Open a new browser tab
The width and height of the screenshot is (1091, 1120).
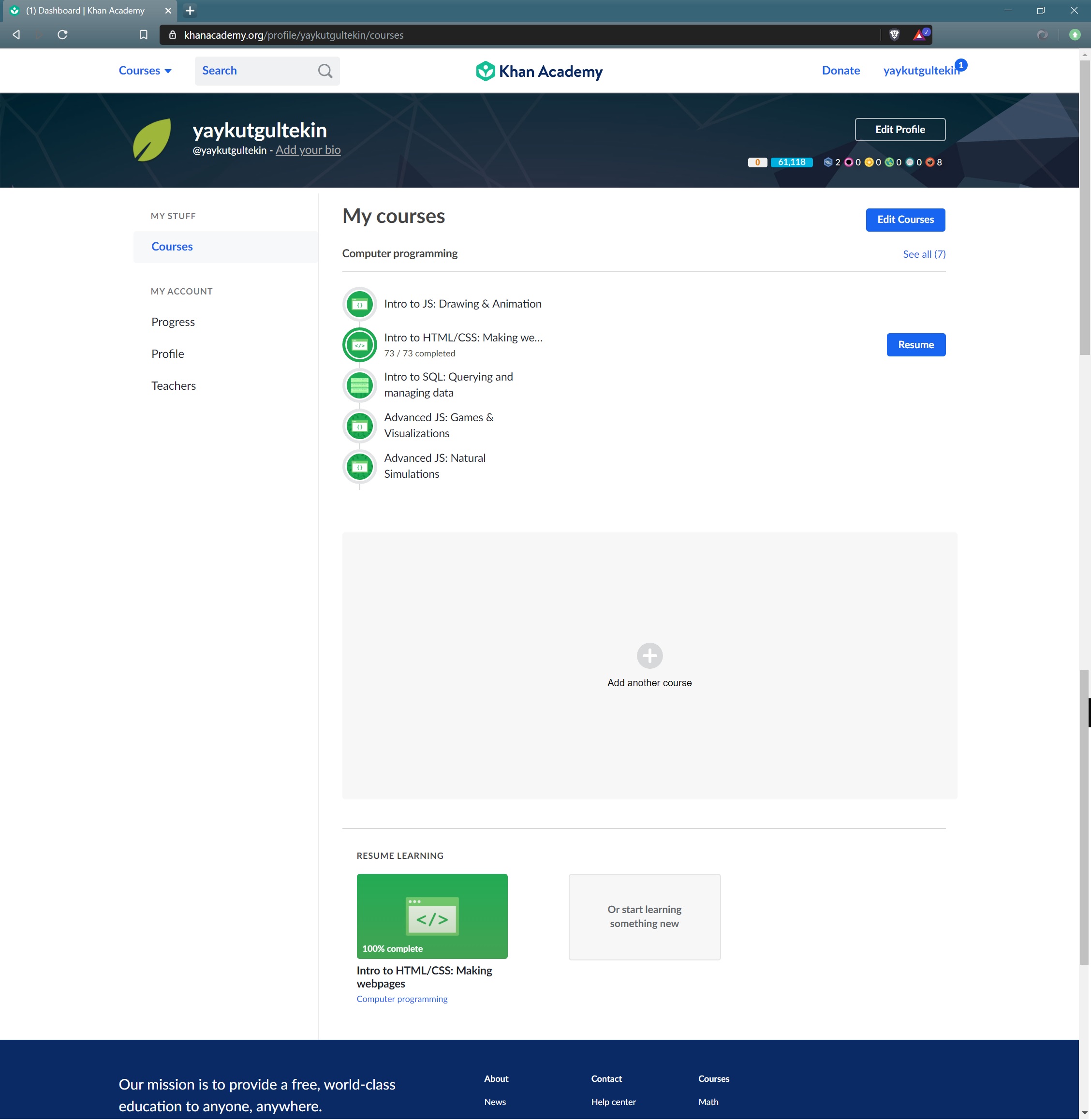[190, 10]
